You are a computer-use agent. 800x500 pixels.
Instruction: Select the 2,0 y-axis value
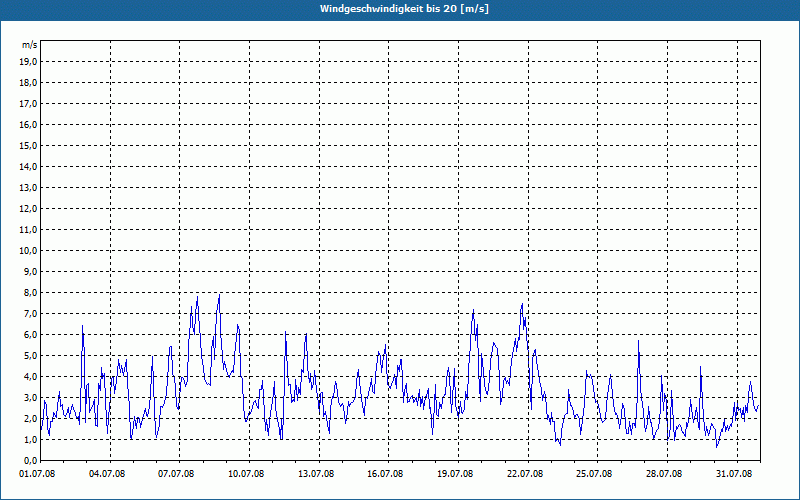click(x=31, y=418)
